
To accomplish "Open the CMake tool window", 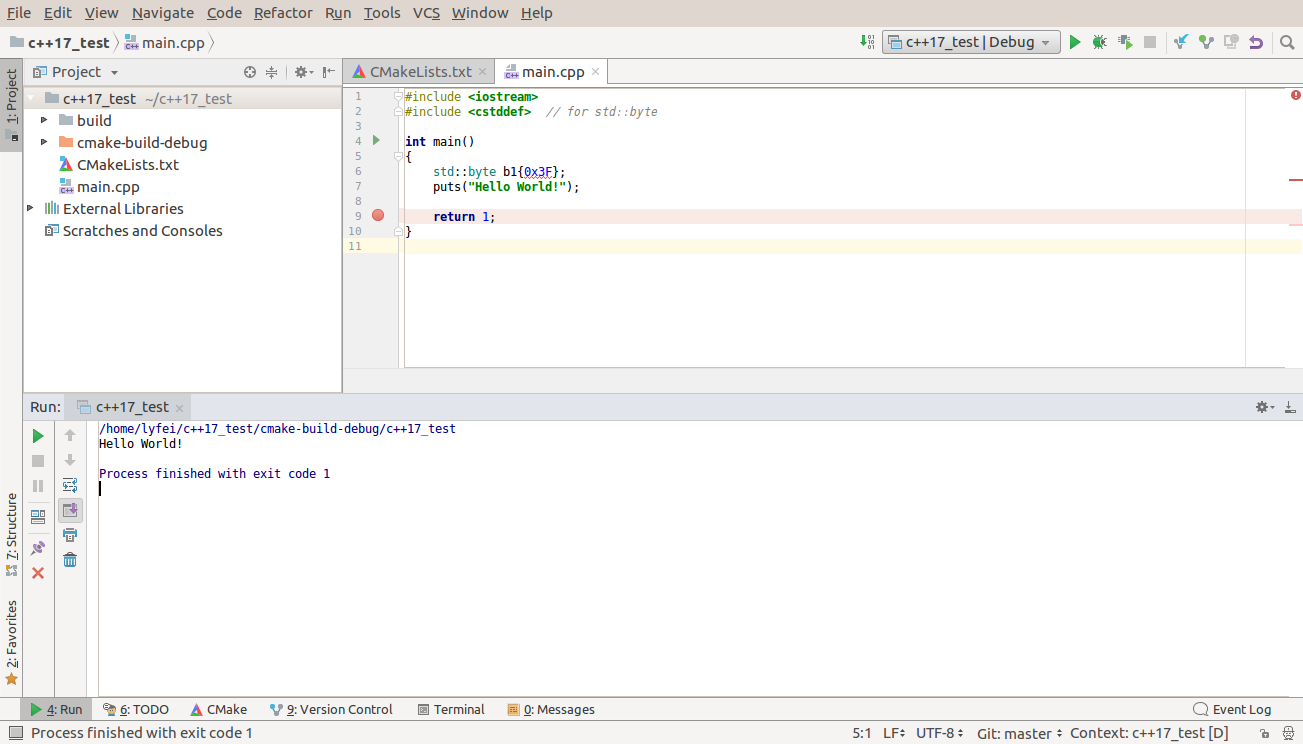I will tap(219, 709).
